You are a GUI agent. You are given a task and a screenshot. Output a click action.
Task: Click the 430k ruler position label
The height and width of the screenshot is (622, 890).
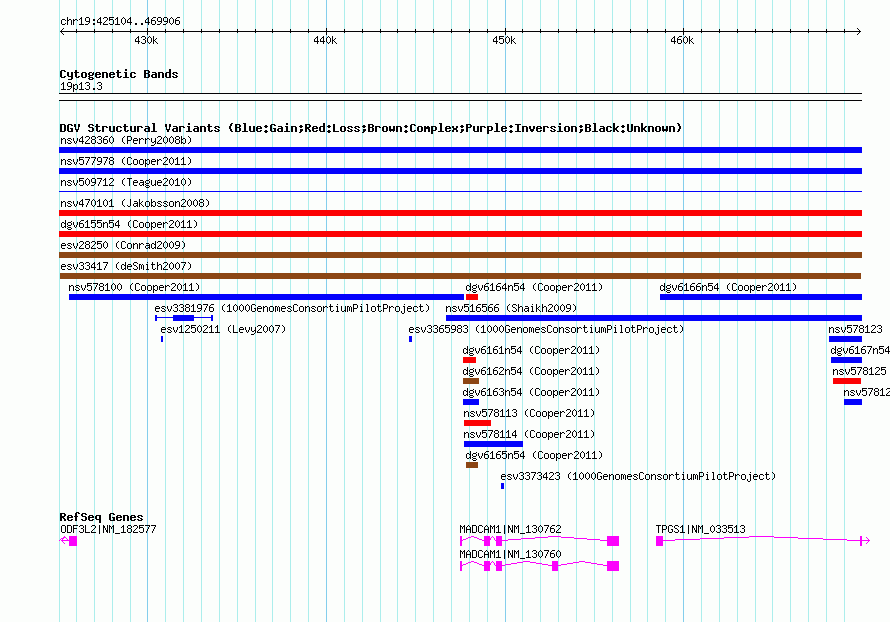coord(146,40)
